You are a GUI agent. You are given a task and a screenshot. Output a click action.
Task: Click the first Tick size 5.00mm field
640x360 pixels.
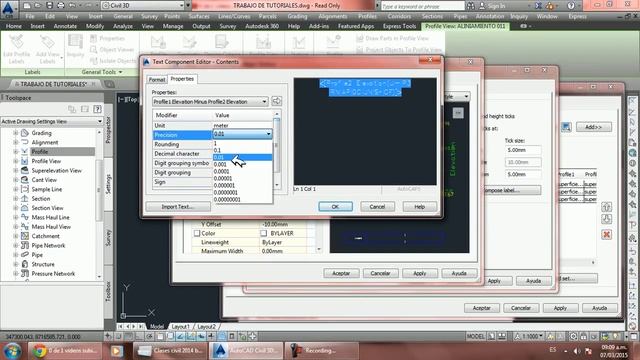point(523,150)
